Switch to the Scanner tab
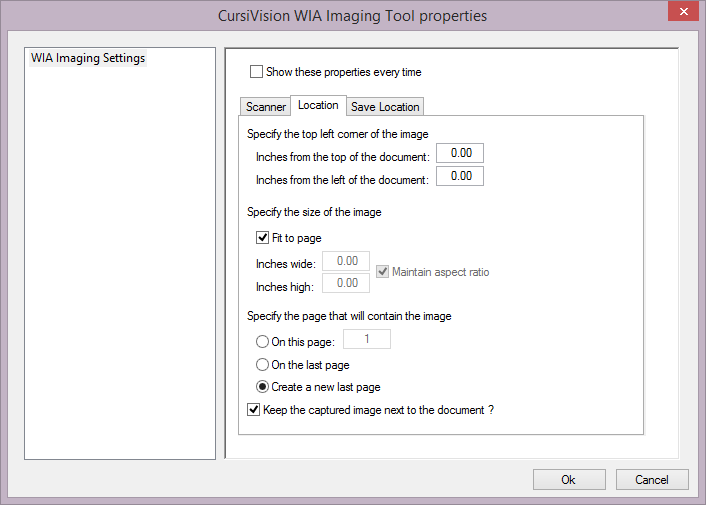This screenshot has width=706, height=505. pos(266,107)
